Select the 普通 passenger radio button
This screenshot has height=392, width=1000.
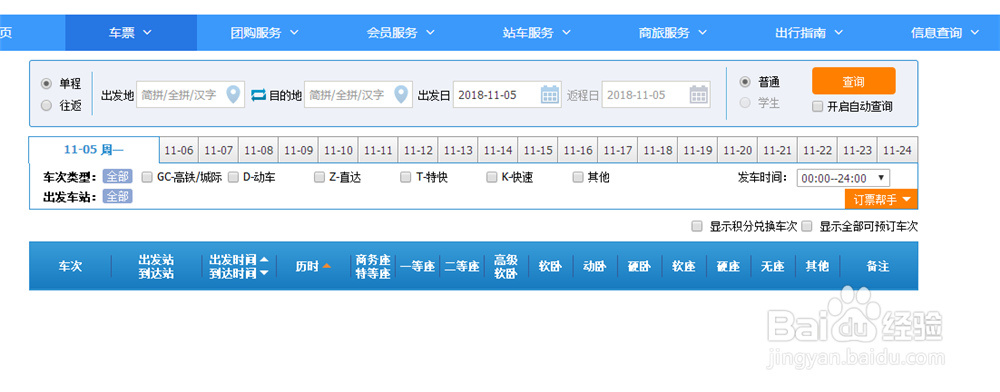[x=744, y=82]
